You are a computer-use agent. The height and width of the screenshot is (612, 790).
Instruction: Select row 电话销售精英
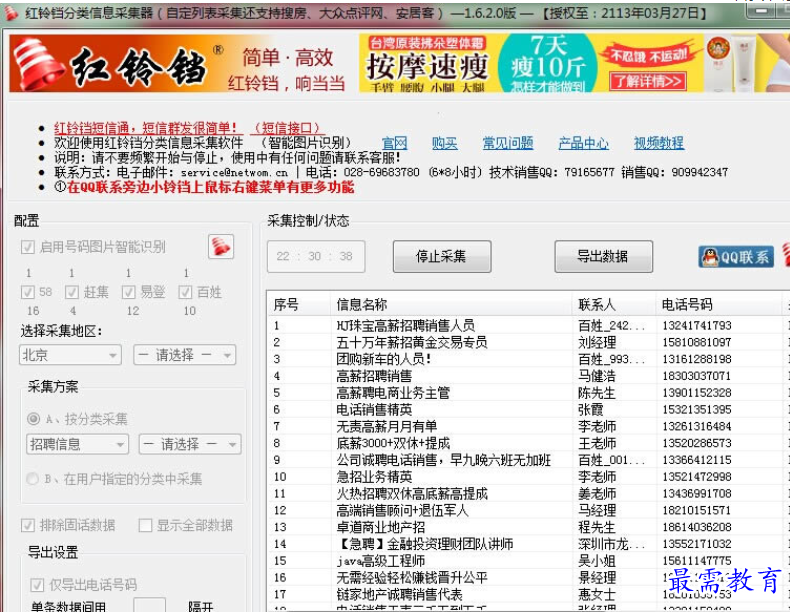click(528, 410)
